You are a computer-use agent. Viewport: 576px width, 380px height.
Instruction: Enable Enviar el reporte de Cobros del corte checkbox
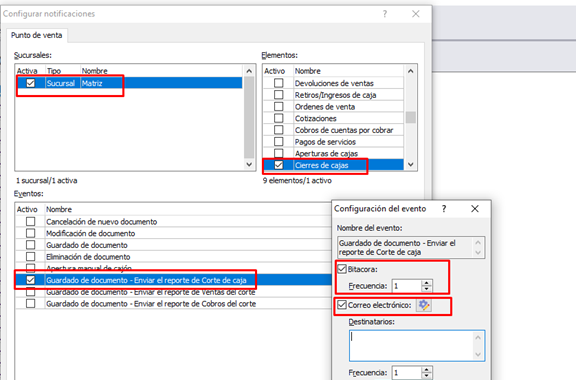(30, 304)
